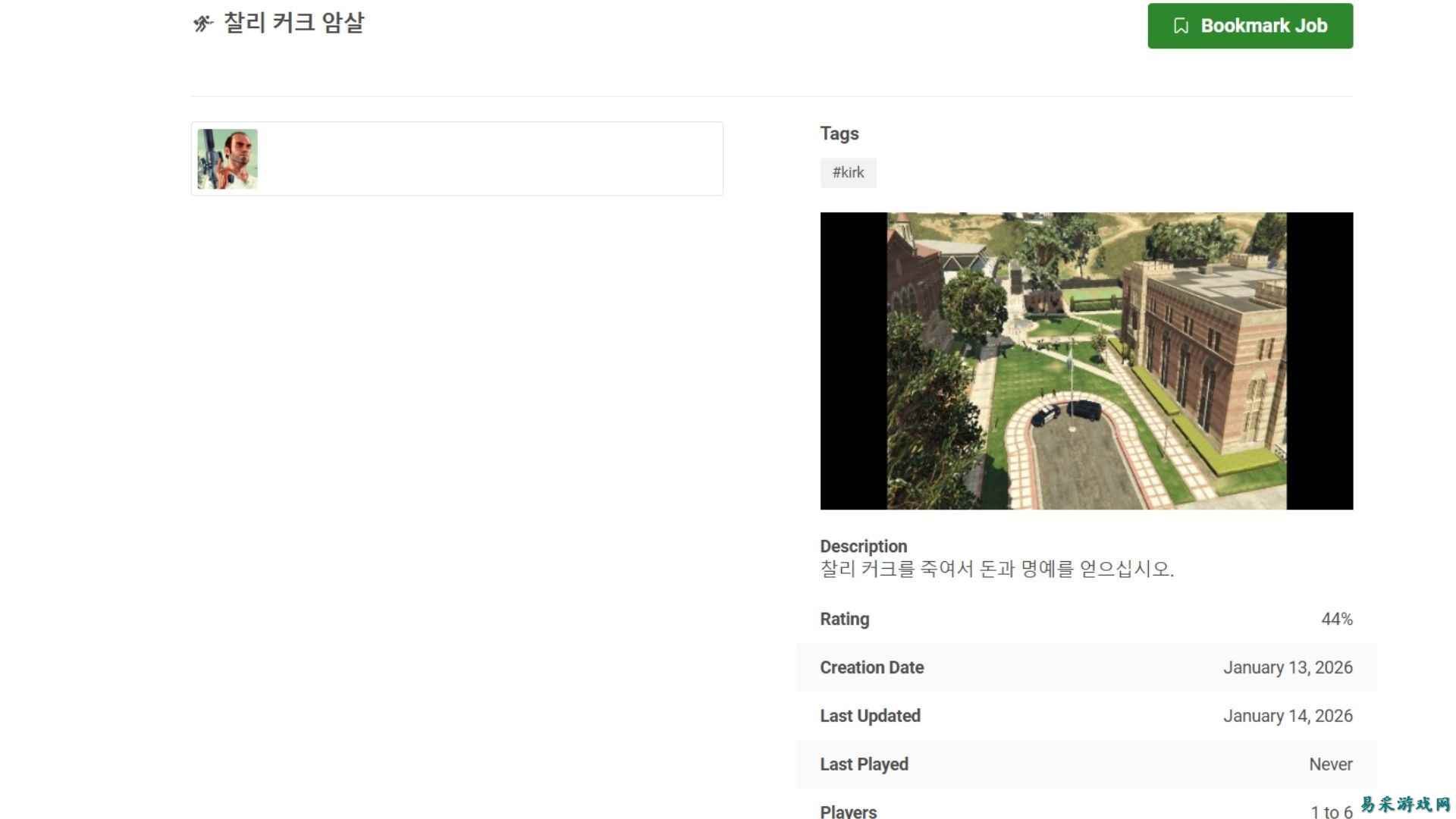The image size is (1456, 819).
Task: Click the Never value next to Last Played
Action: 1331,764
